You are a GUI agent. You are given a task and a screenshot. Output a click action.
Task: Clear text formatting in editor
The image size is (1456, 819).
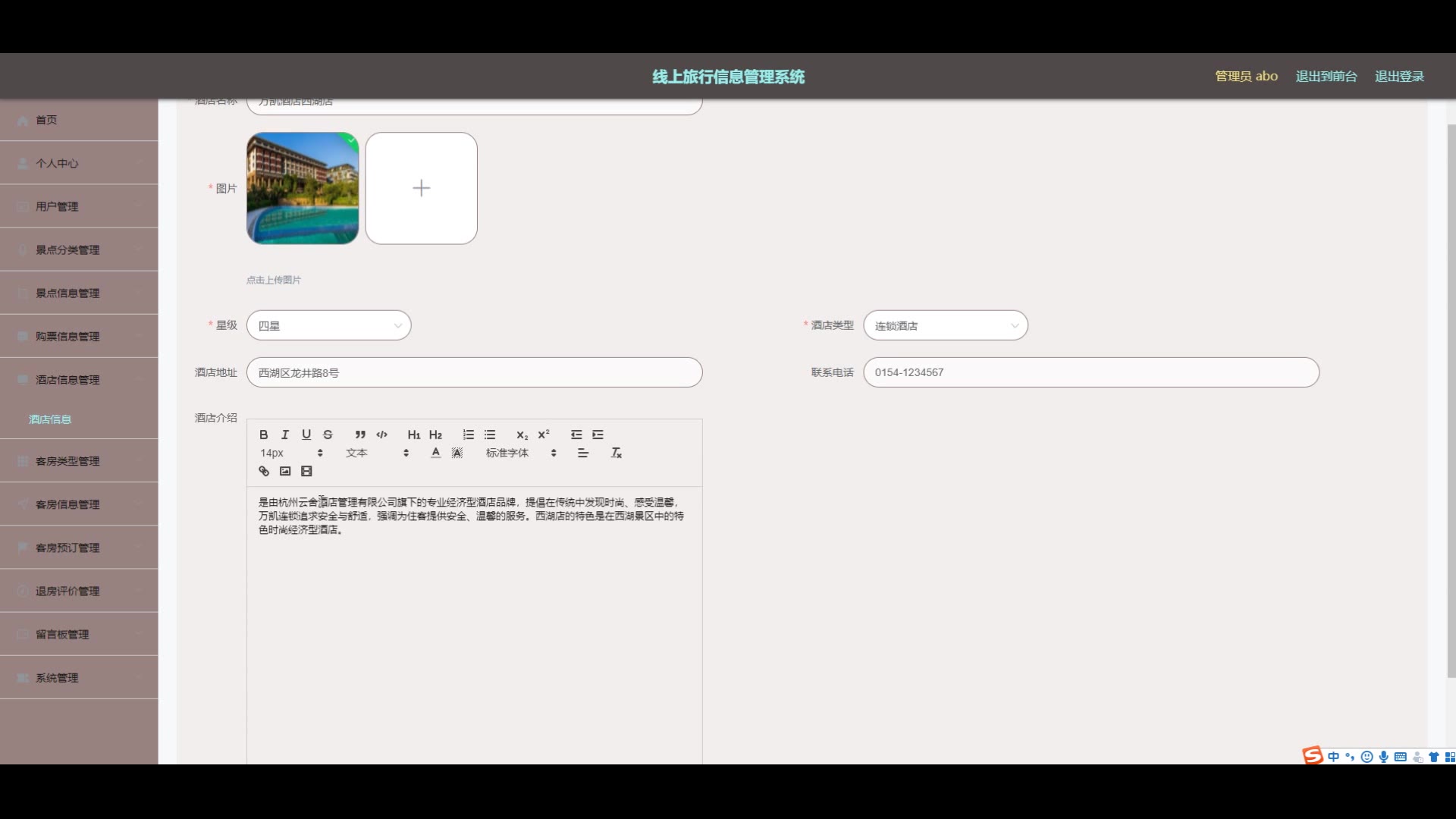coord(617,453)
